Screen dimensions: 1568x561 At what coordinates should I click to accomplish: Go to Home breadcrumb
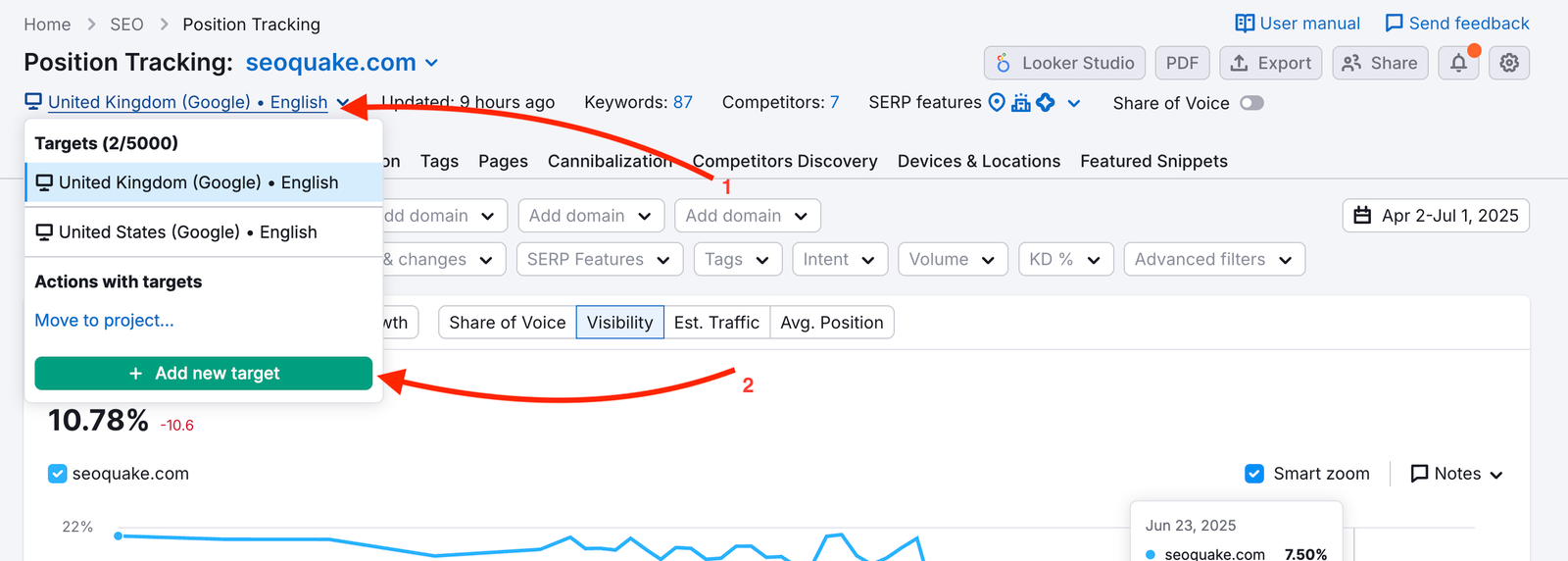[47, 25]
